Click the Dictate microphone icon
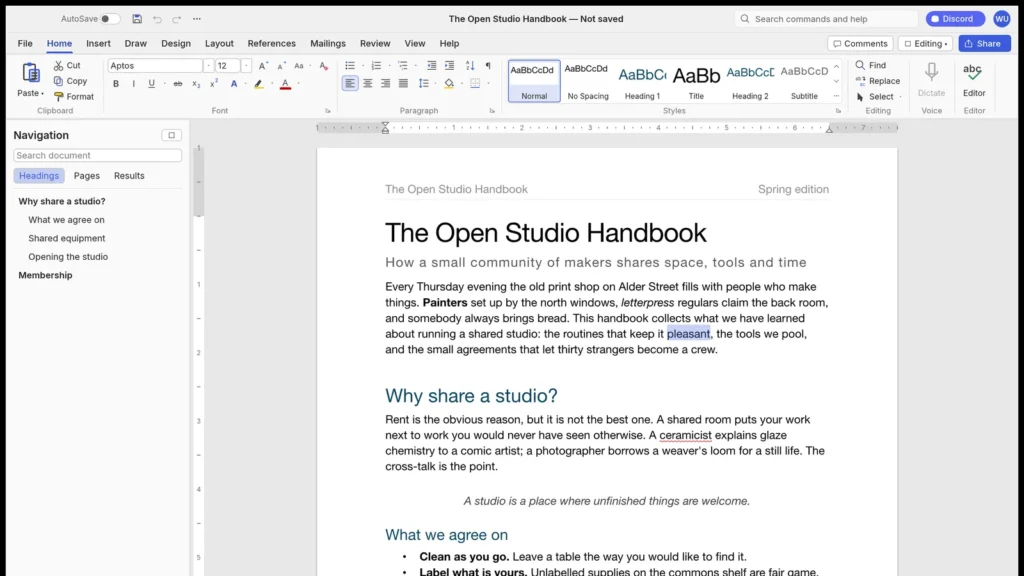1024x576 pixels. coord(931,72)
